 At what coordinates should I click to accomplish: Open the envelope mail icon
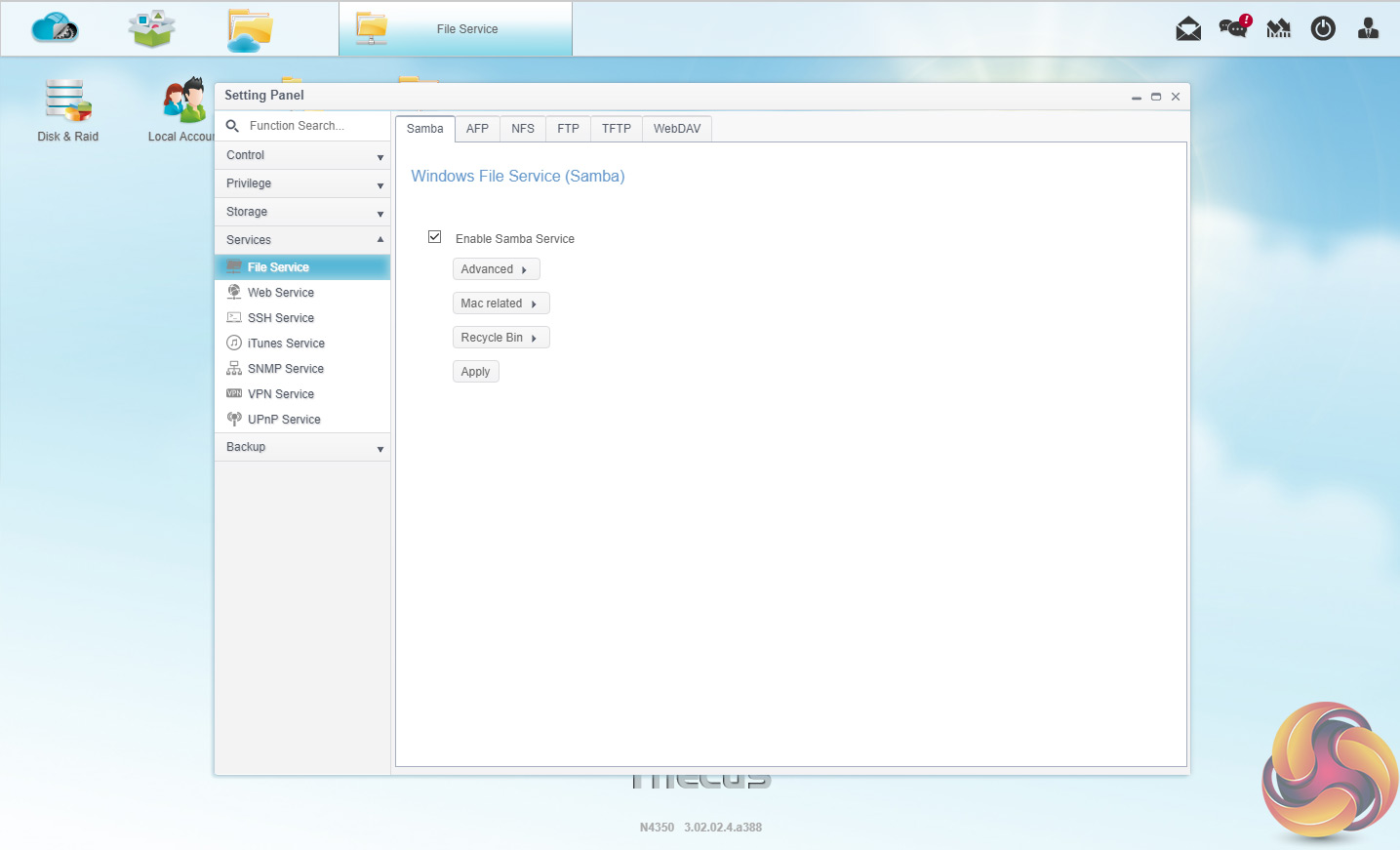point(1188,29)
